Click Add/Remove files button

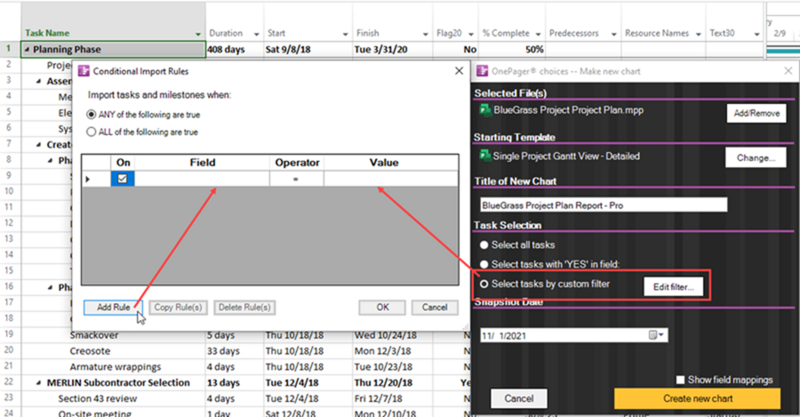pyautogui.click(x=756, y=113)
